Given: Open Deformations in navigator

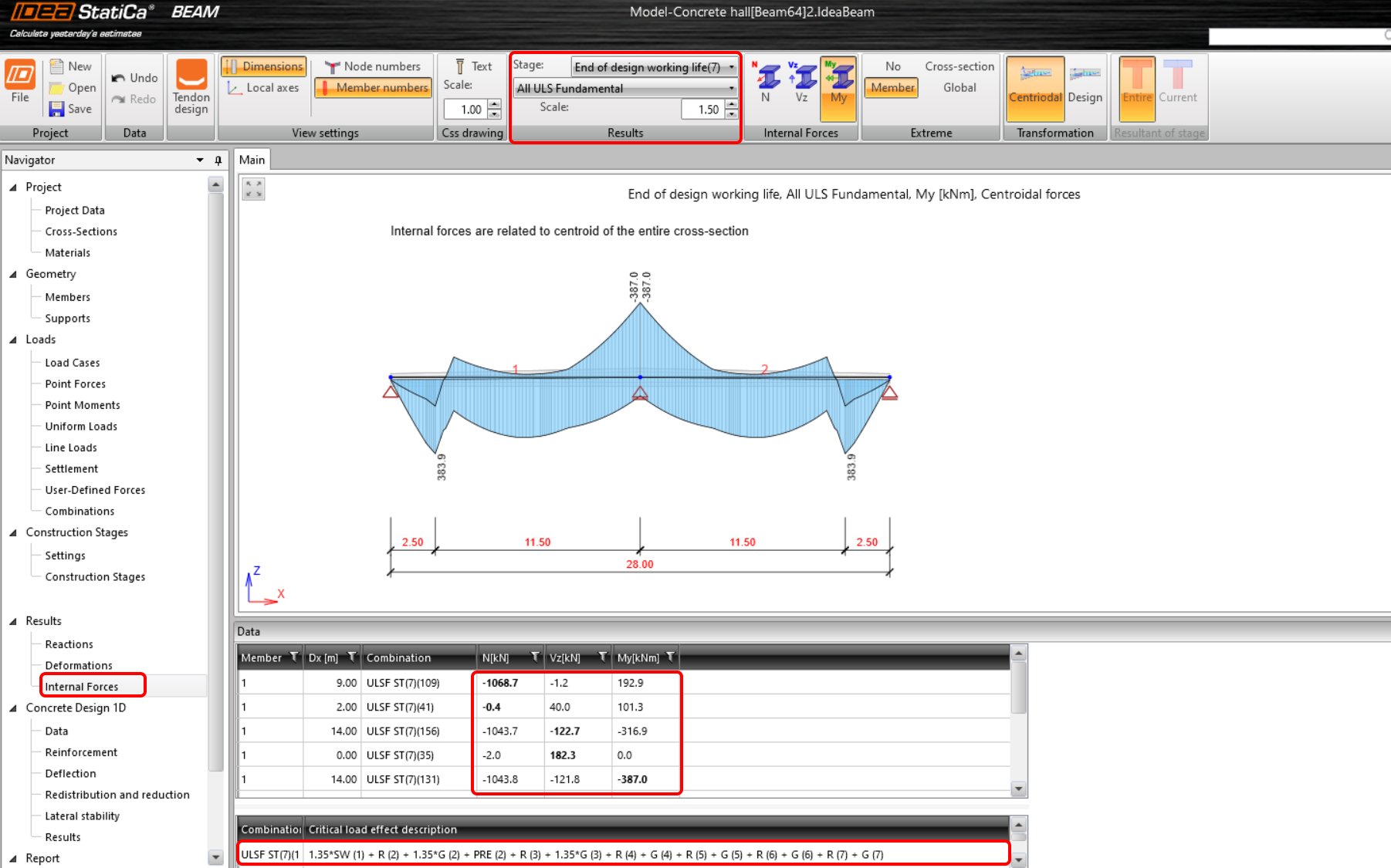Looking at the screenshot, I should coord(79,665).
